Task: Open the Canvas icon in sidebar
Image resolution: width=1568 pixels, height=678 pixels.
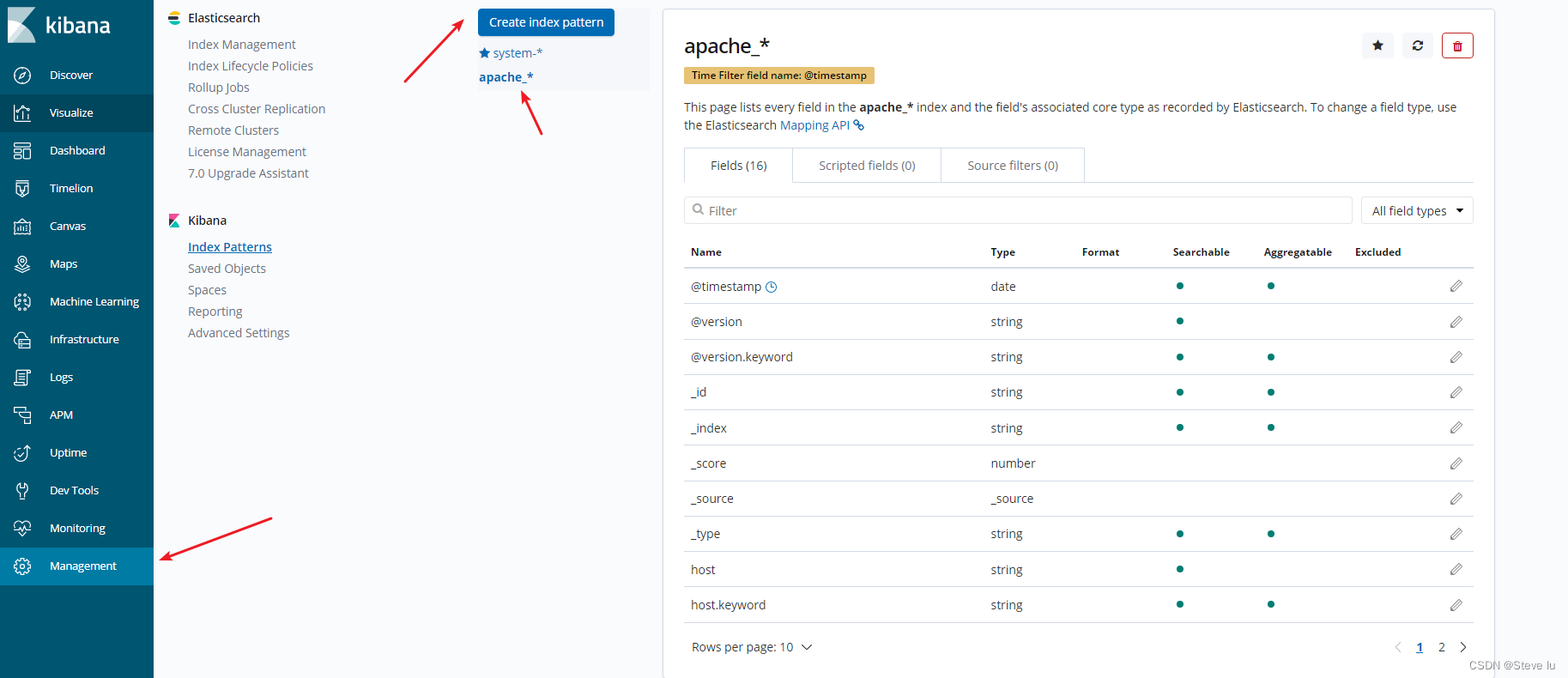Action: [22, 227]
